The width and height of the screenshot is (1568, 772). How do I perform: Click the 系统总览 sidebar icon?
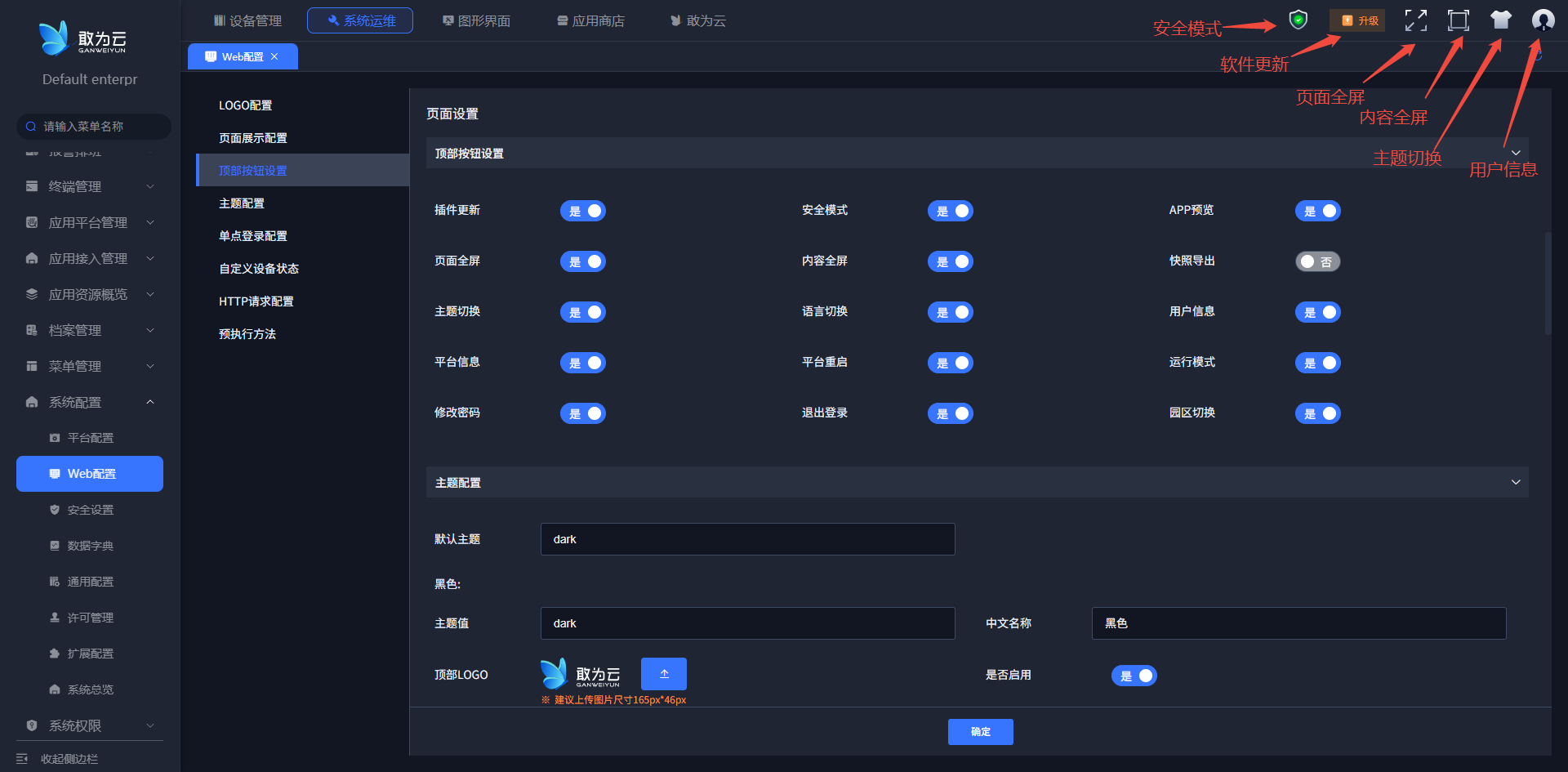(55, 689)
